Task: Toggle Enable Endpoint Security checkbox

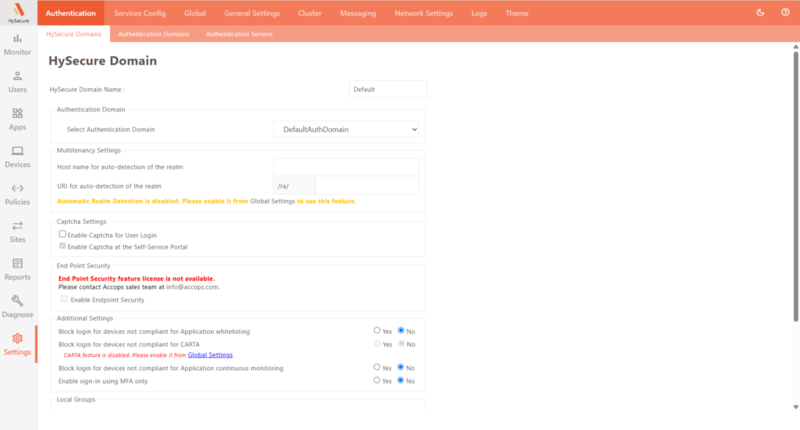Action: [x=64, y=299]
